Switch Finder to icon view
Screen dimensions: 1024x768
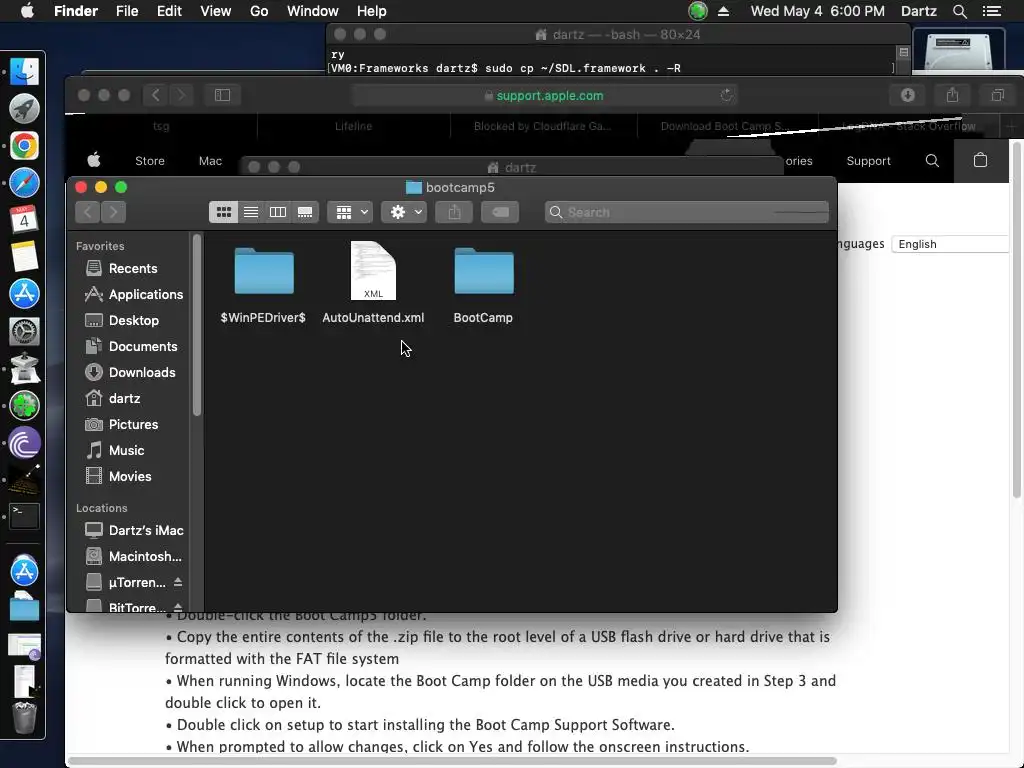coord(223,212)
